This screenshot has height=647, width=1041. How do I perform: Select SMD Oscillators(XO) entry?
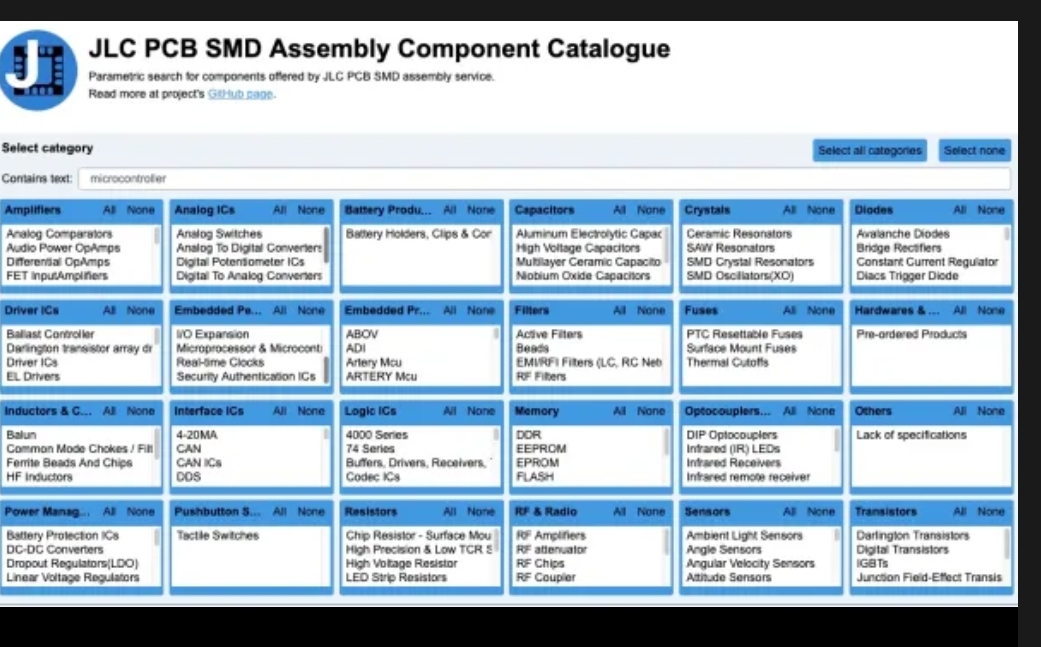pyautogui.click(x=740, y=275)
